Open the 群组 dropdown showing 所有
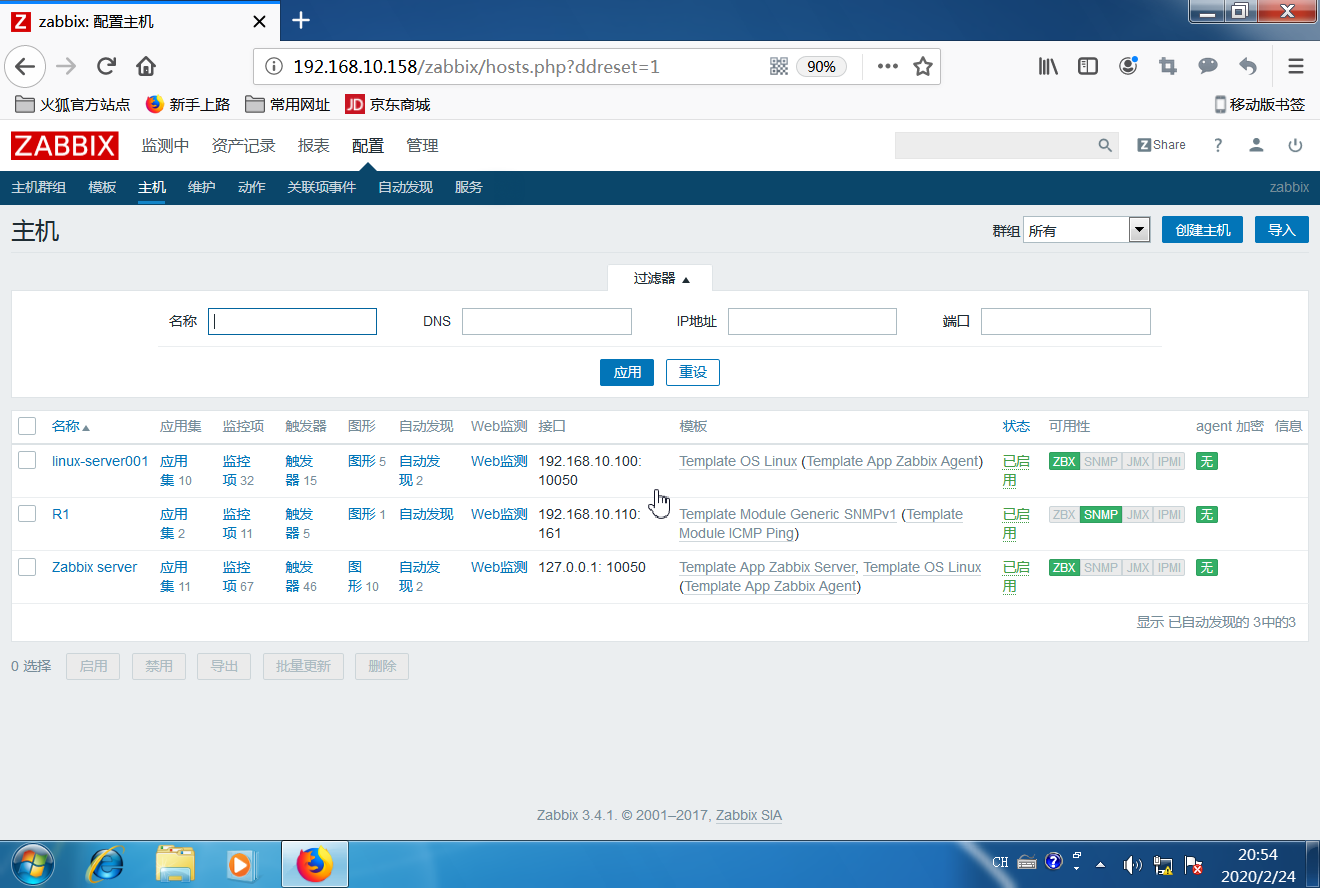 (1086, 230)
